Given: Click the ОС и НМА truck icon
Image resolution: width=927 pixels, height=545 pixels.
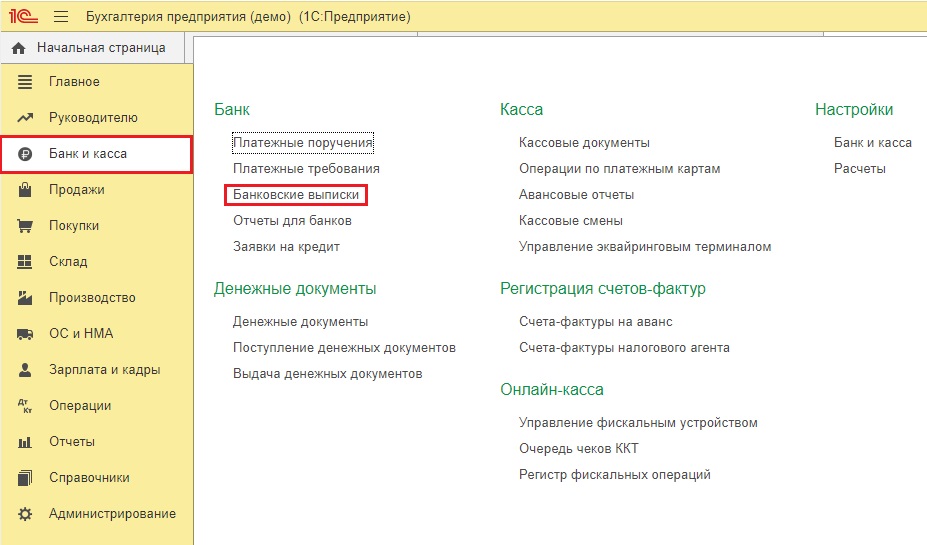Looking at the screenshot, I should pos(26,334).
